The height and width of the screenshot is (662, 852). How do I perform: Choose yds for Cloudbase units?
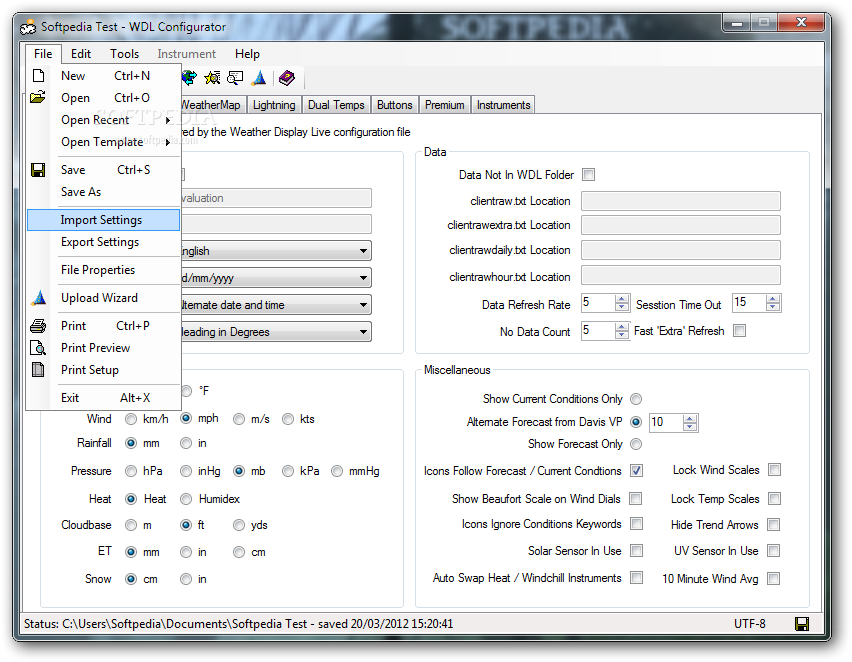pyautogui.click(x=239, y=524)
